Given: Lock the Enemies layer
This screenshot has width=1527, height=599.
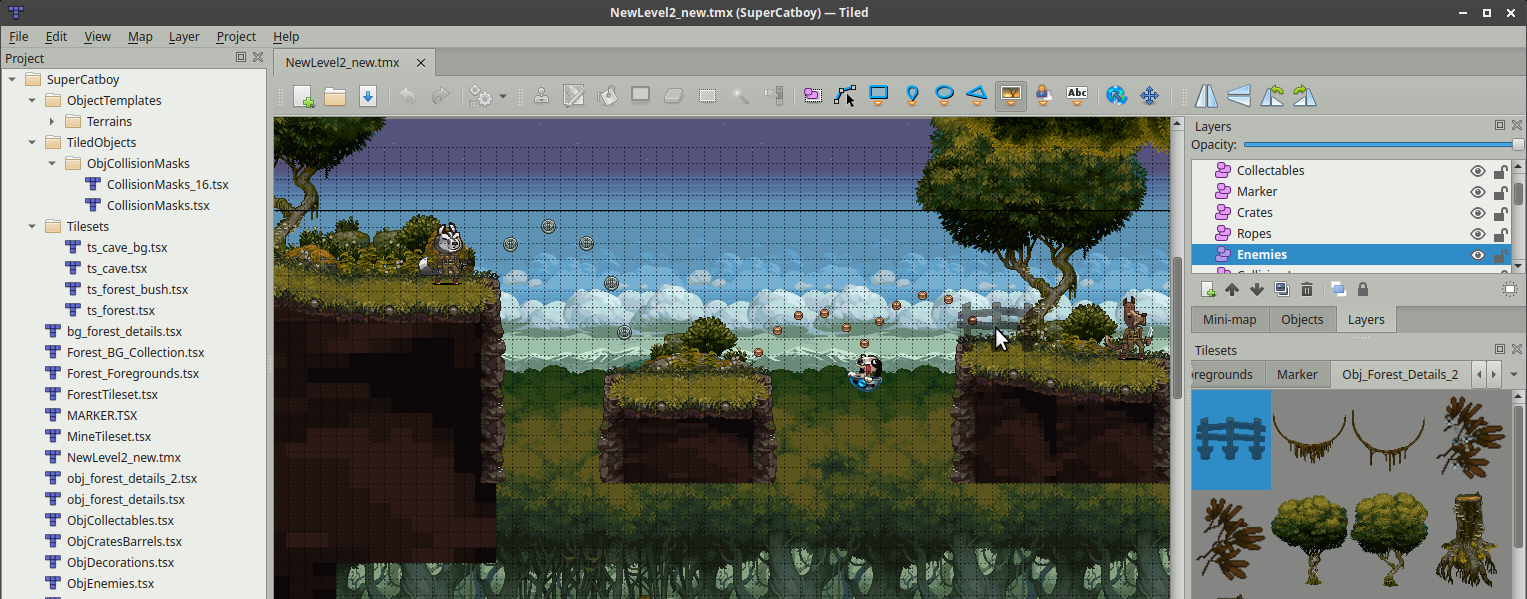Looking at the screenshot, I should [1500, 254].
